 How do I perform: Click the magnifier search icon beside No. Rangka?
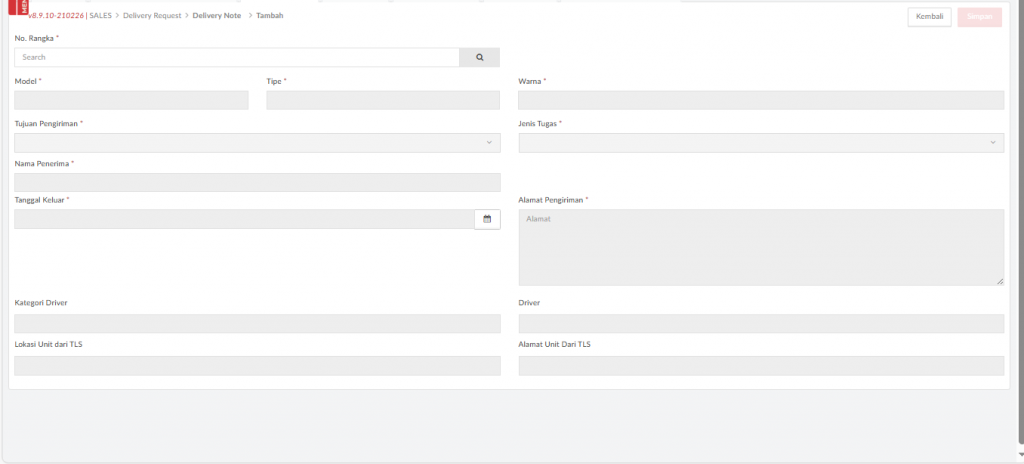tap(479, 58)
